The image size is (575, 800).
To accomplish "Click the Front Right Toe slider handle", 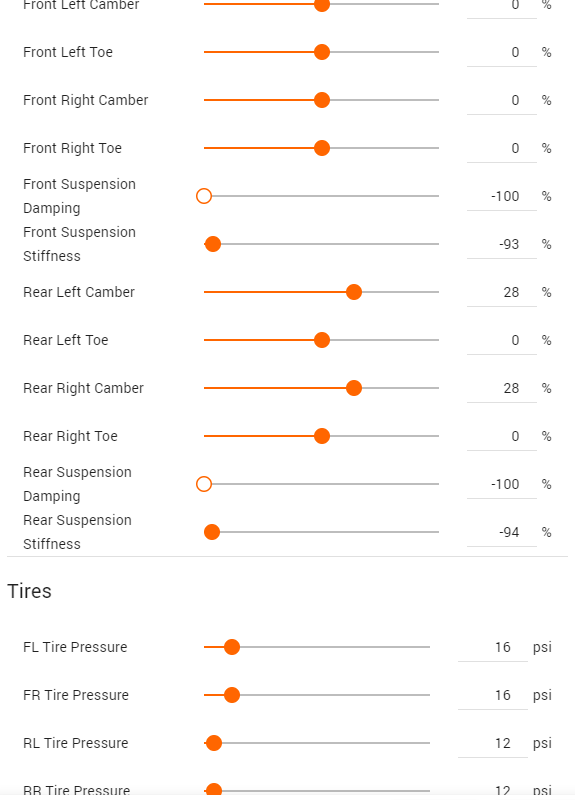I will click(321, 148).
